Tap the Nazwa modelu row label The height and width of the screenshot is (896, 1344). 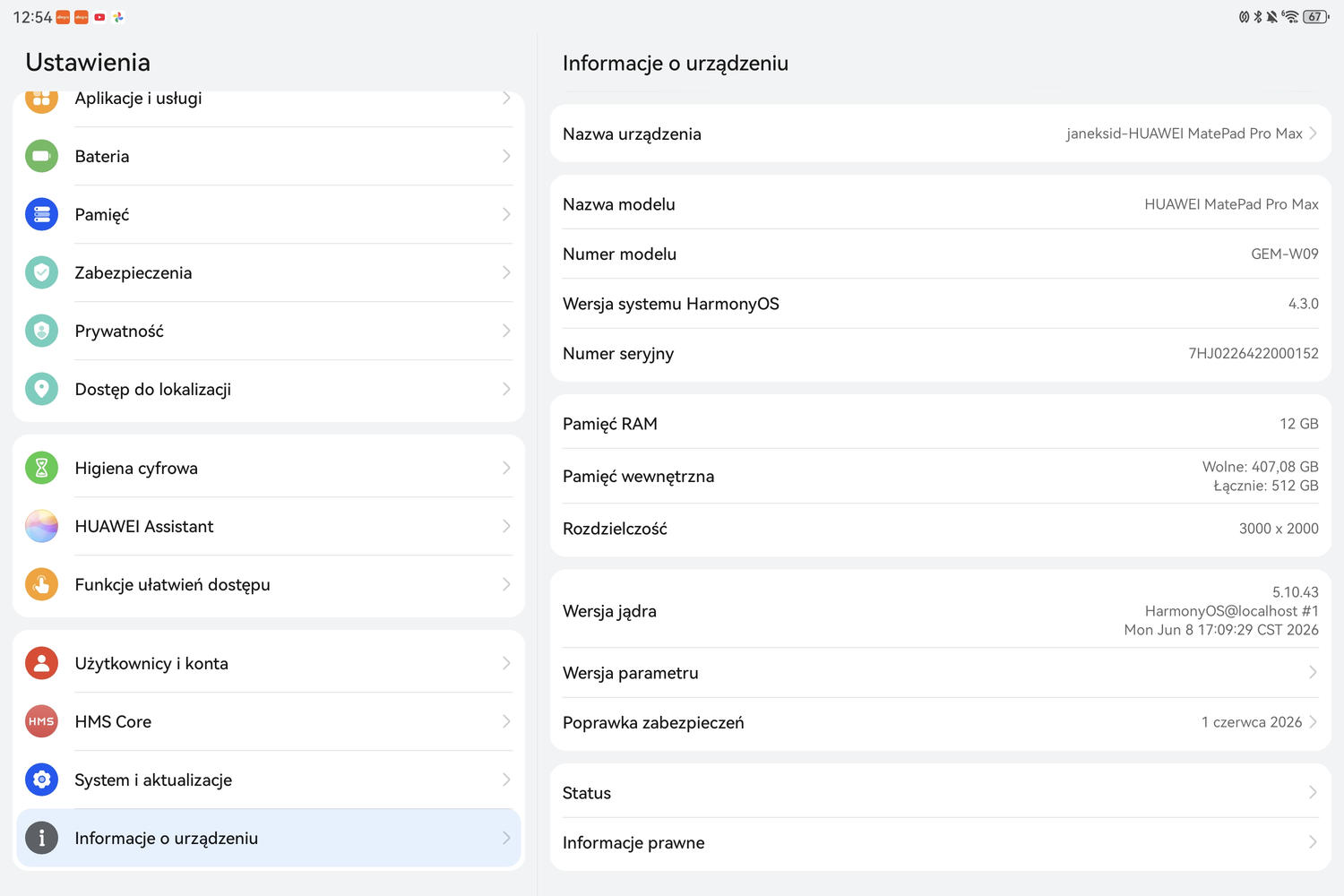[x=619, y=204]
